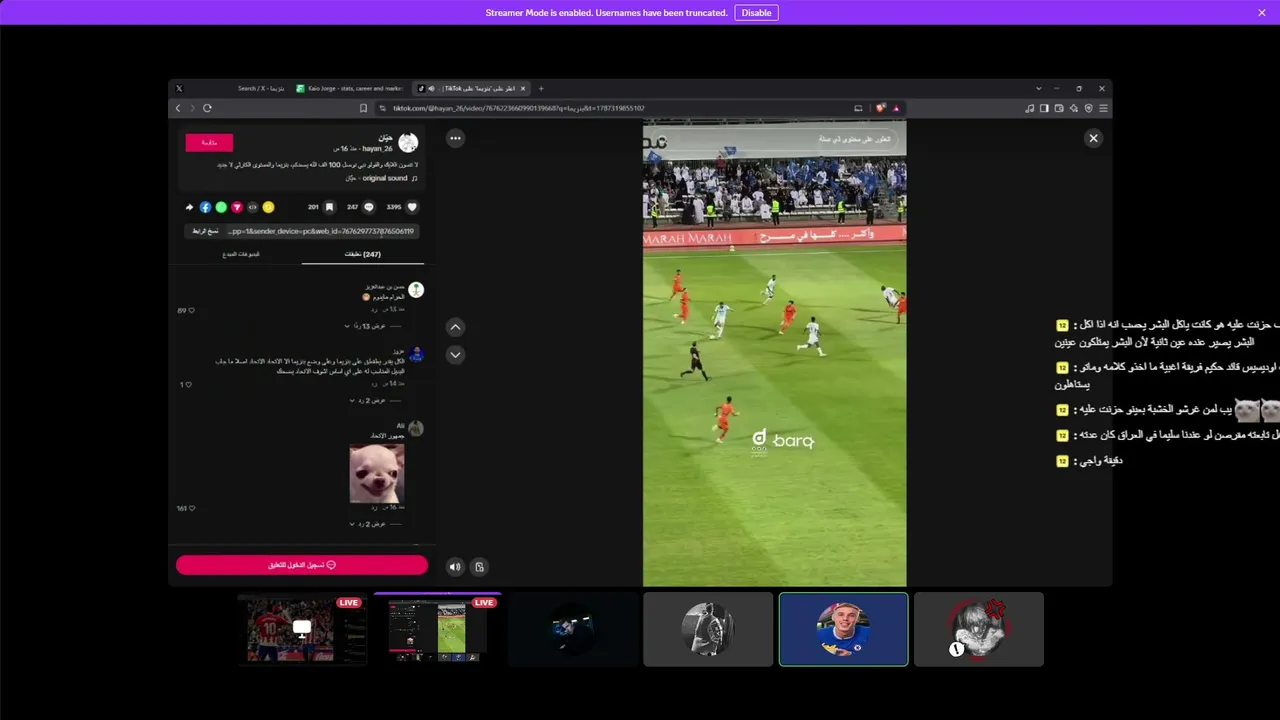This screenshot has width=1280, height=720.
Task: Bookmark this page in the address bar
Action: click(x=363, y=108)
